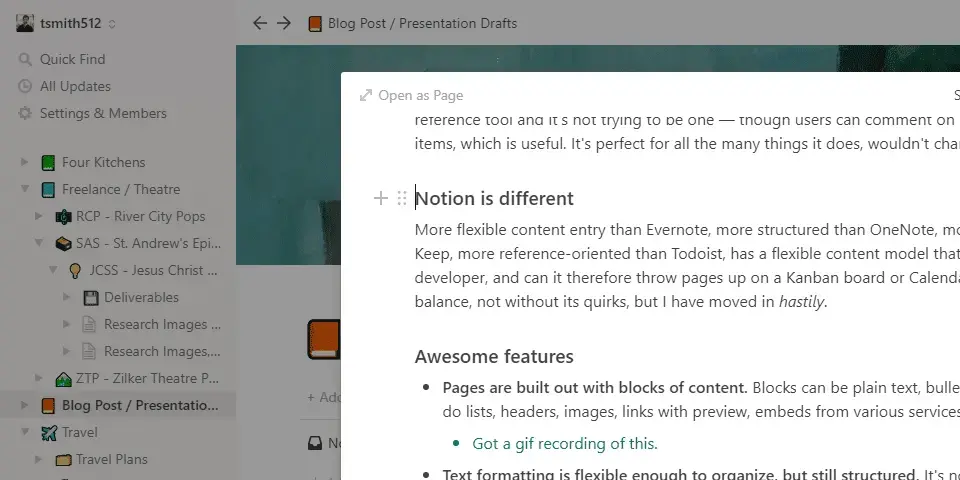Collapse the Freelance / Theatre page

(25, 189)
